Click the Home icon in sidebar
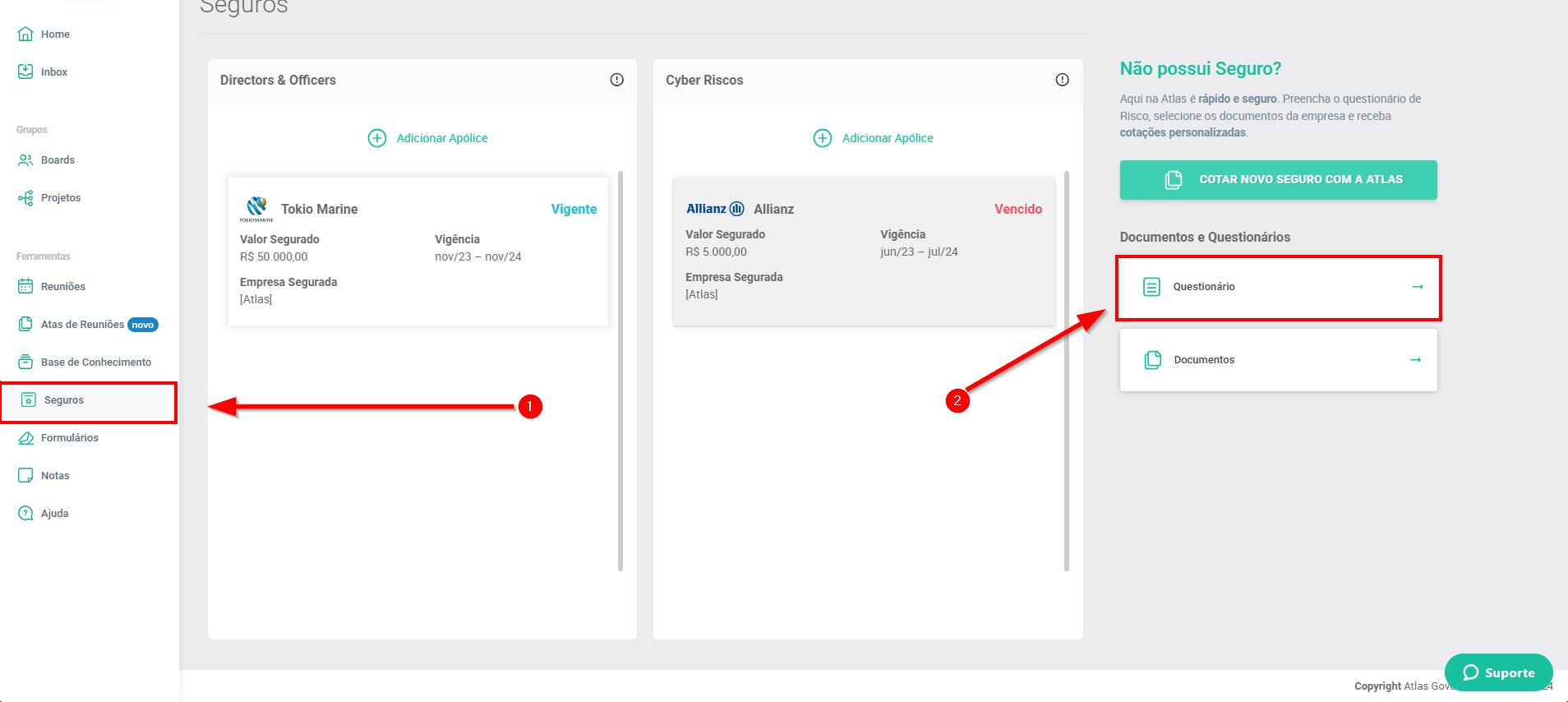Screen dimensions: 1568x702 25,35
